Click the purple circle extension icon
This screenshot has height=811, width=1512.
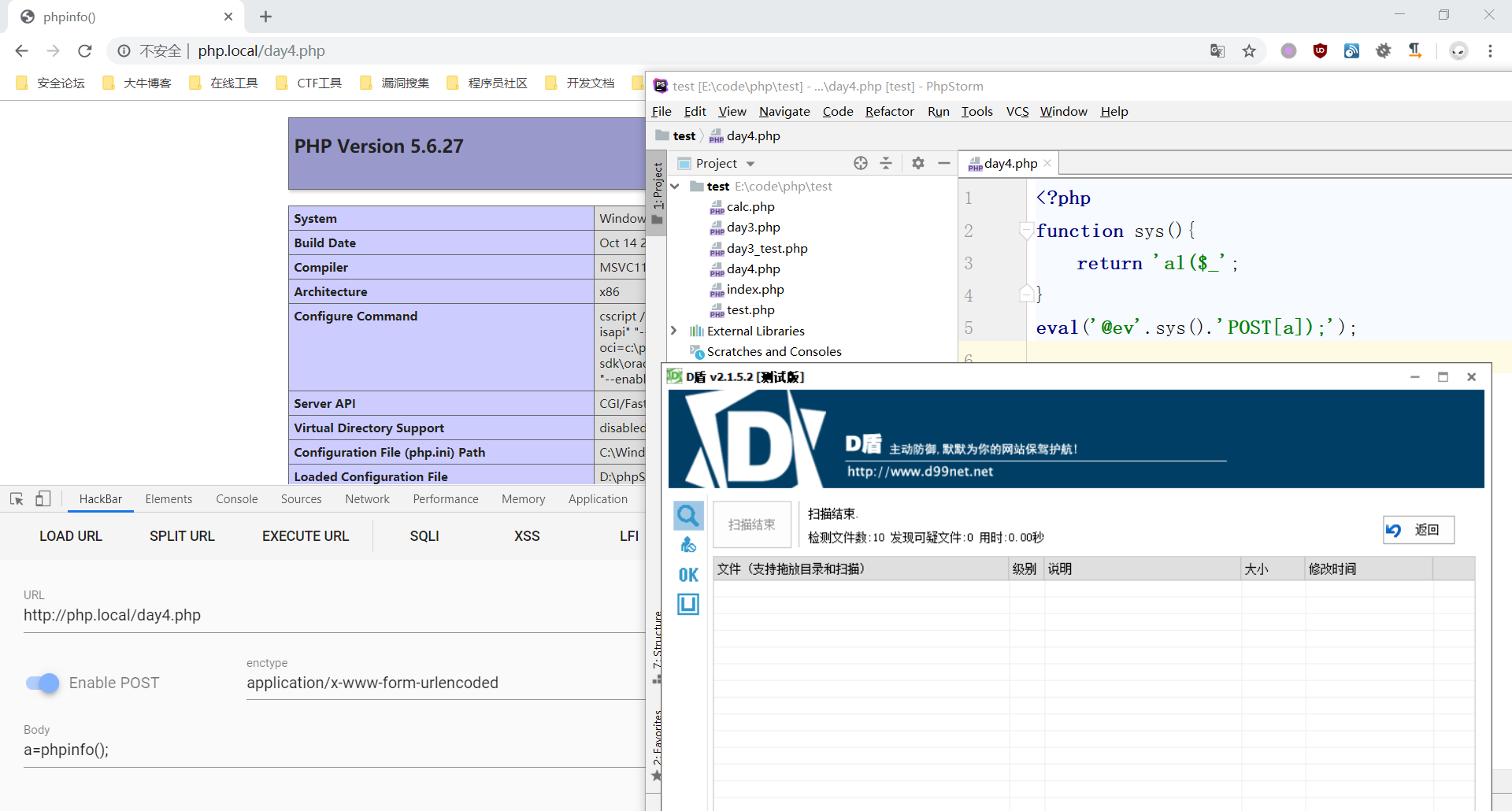pos(1288,51)
